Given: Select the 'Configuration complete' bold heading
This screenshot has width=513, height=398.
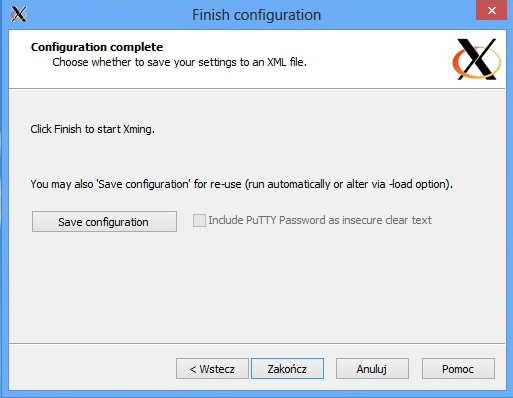Looking at the screenshot, I should click(97, 47).
